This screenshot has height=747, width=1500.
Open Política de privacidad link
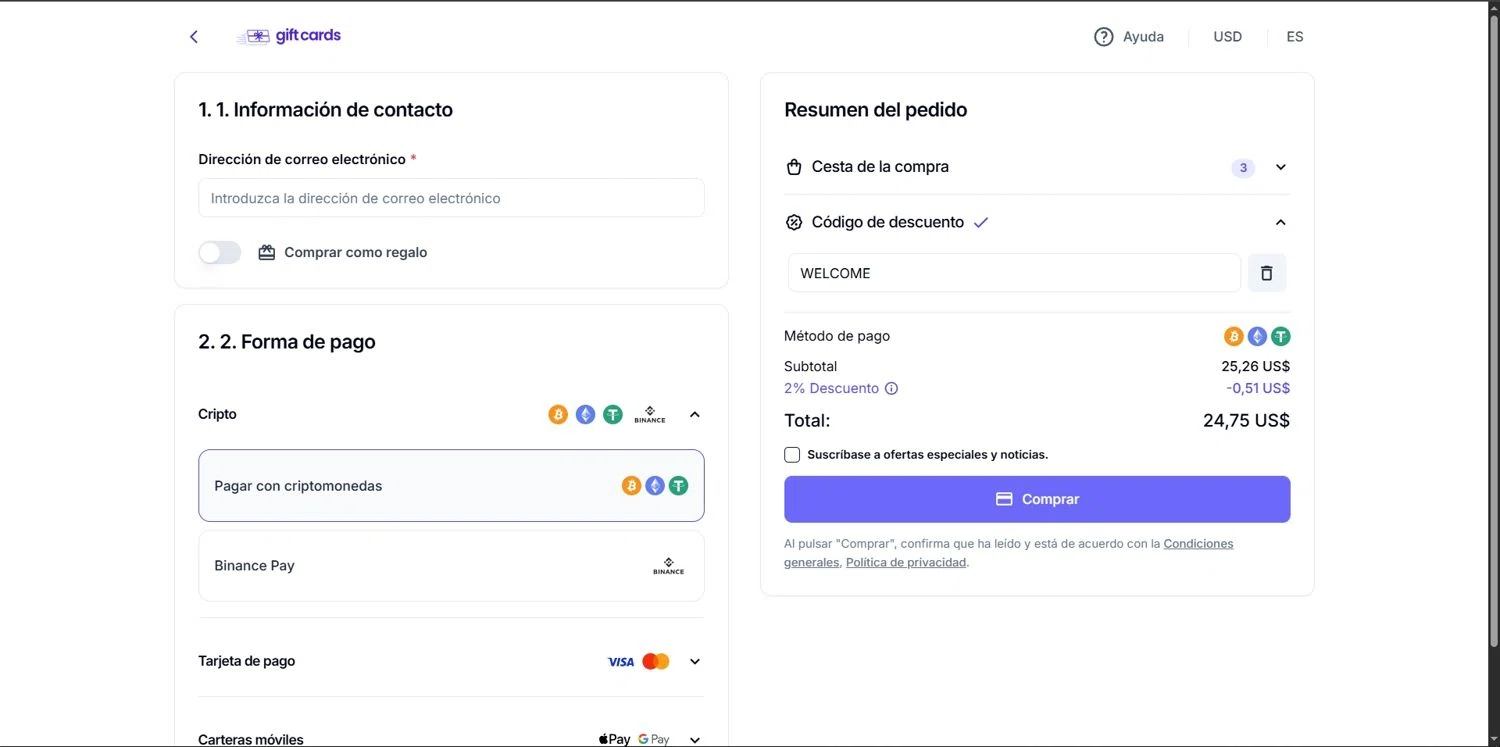click(906, 563)
